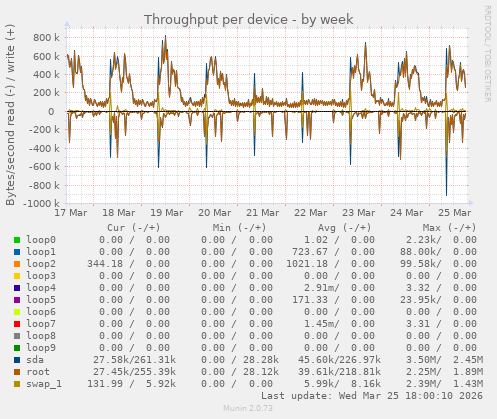Select the sda legend label
Image resolution: width=497 pixels, height=419 pixels.
tap(35, 360)
